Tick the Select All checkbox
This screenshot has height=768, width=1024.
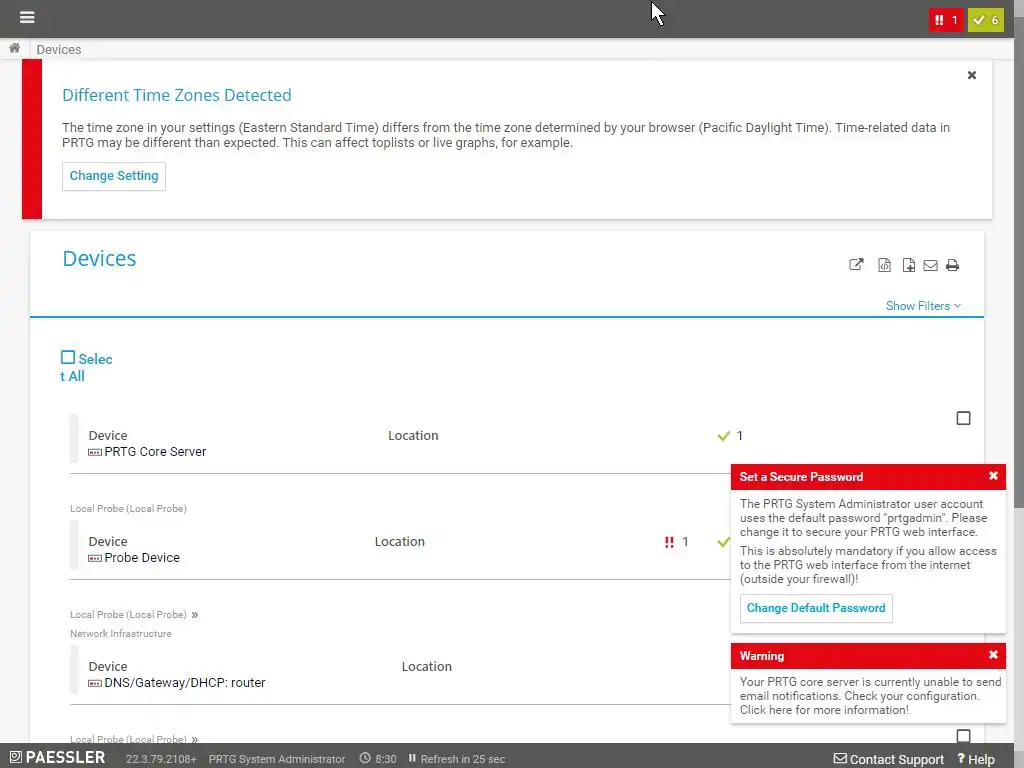click(x=68, y=357)
